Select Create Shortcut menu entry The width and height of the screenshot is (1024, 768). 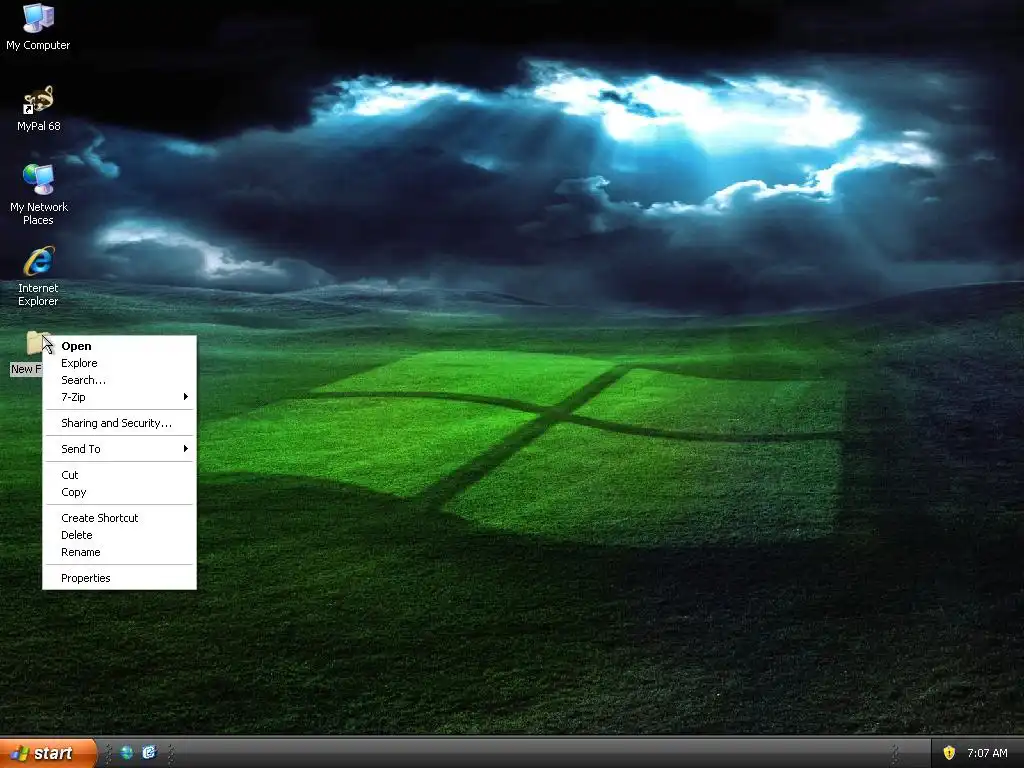(x=120, y=518)
